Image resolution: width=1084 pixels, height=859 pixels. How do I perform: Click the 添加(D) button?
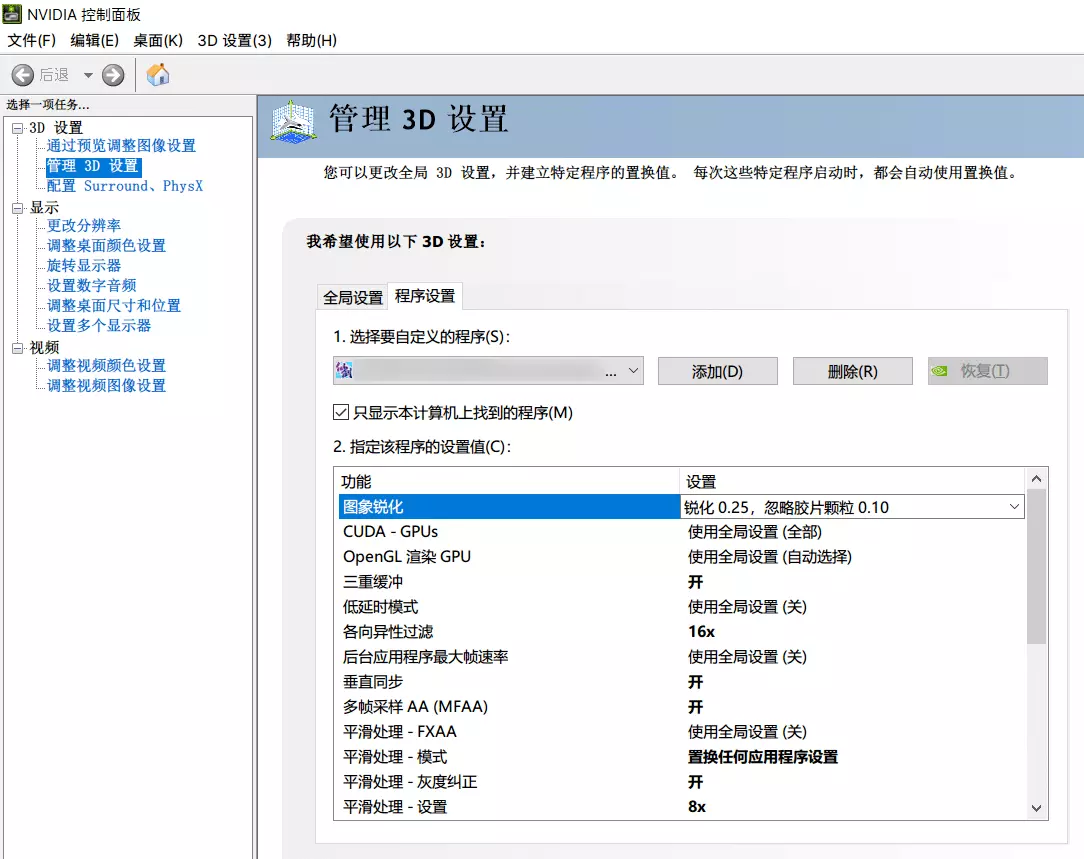(718, 371)
